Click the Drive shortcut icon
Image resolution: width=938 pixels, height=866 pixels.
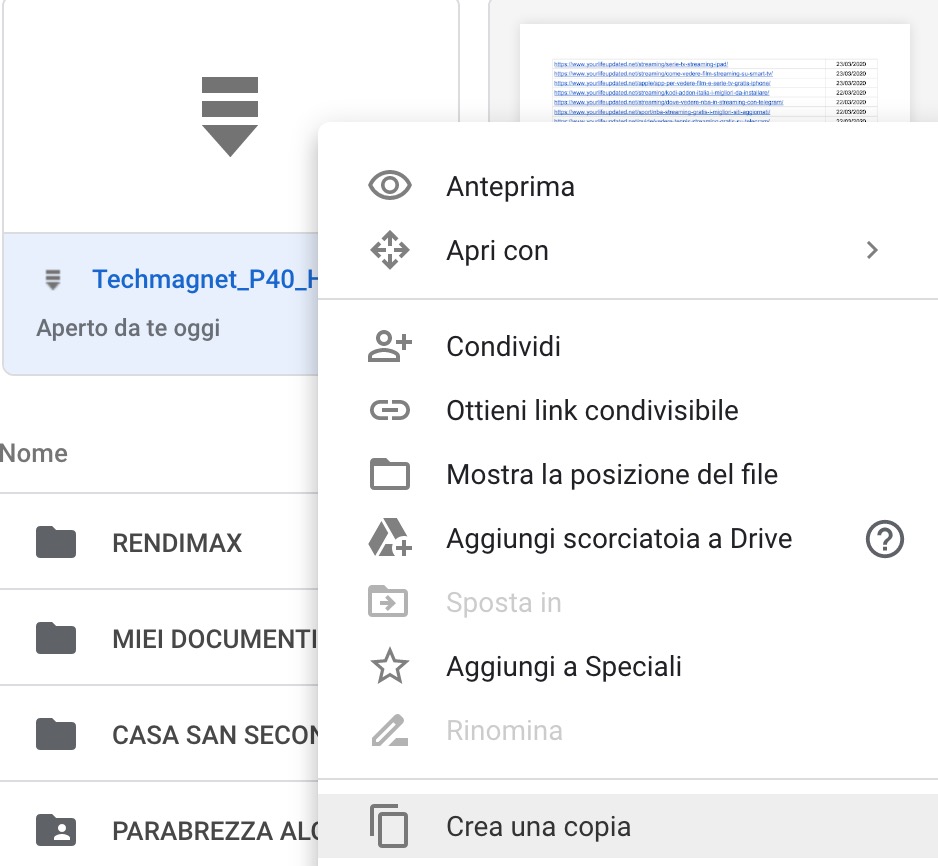tap(389, 539)
